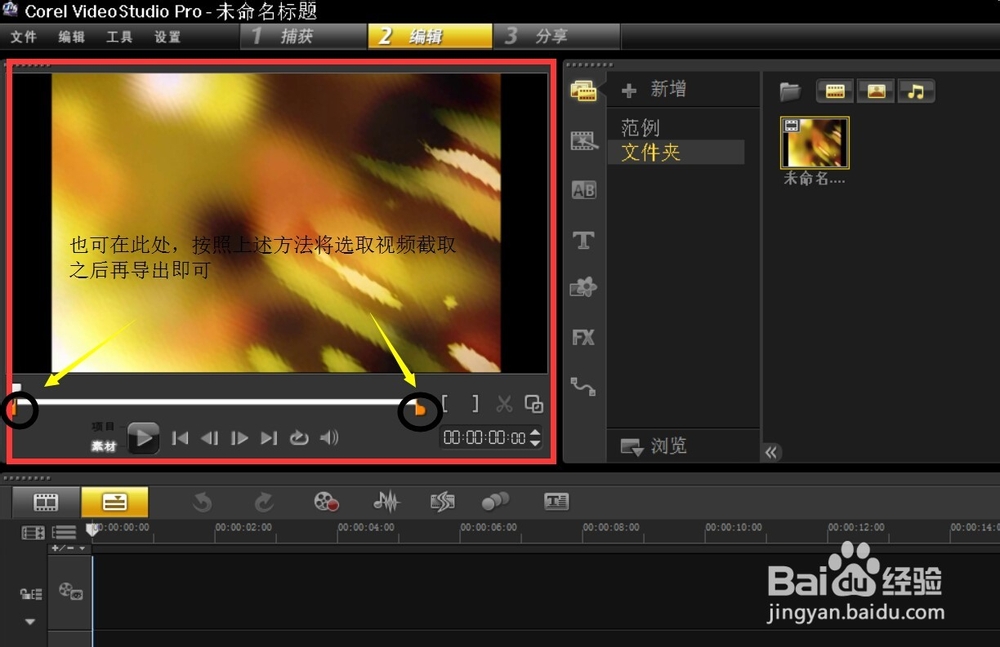Increase the timecode with up arrow
The image size is (1000, 647).
(x=535, y=432)
